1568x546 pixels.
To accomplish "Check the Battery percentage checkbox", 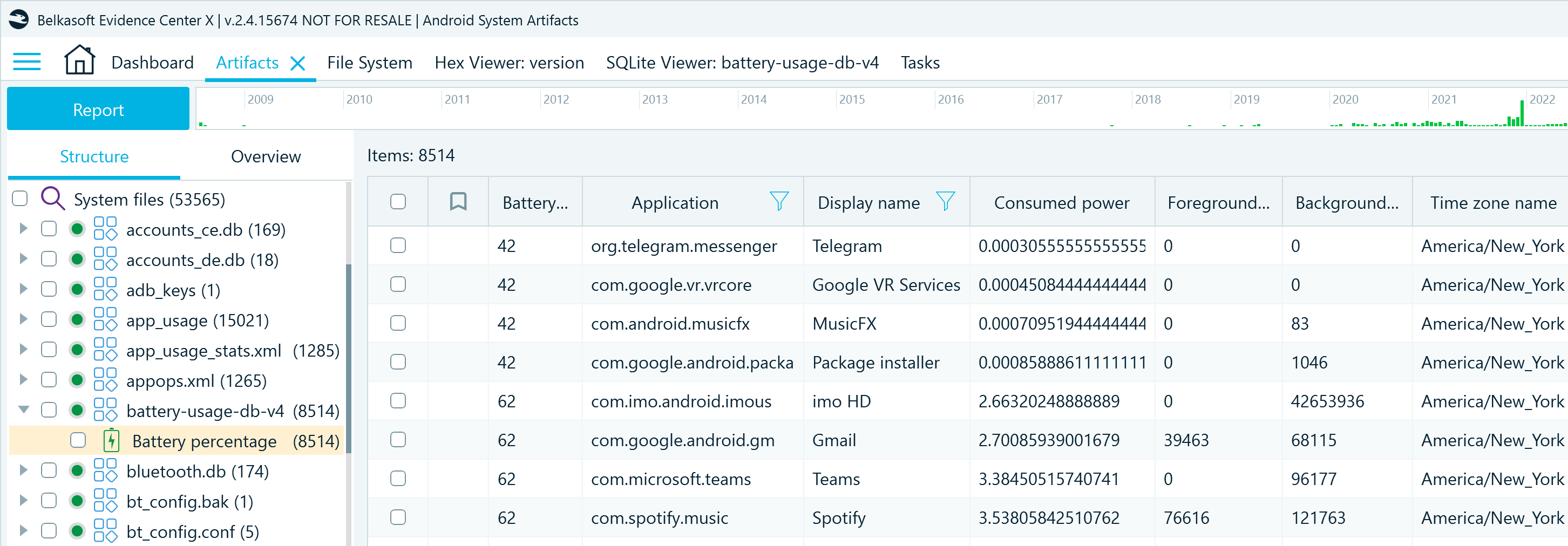I will pos(78,440).
